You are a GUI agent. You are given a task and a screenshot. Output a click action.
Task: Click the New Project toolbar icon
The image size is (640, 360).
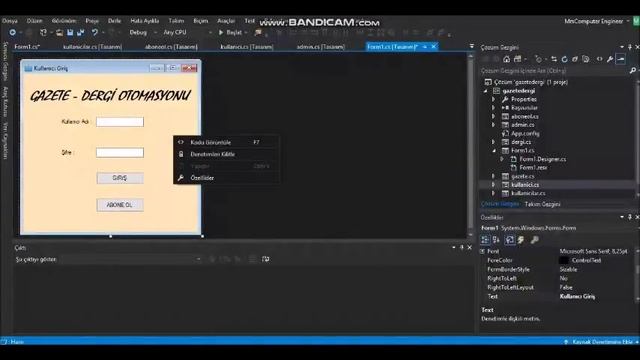click(x=43, y=32)
